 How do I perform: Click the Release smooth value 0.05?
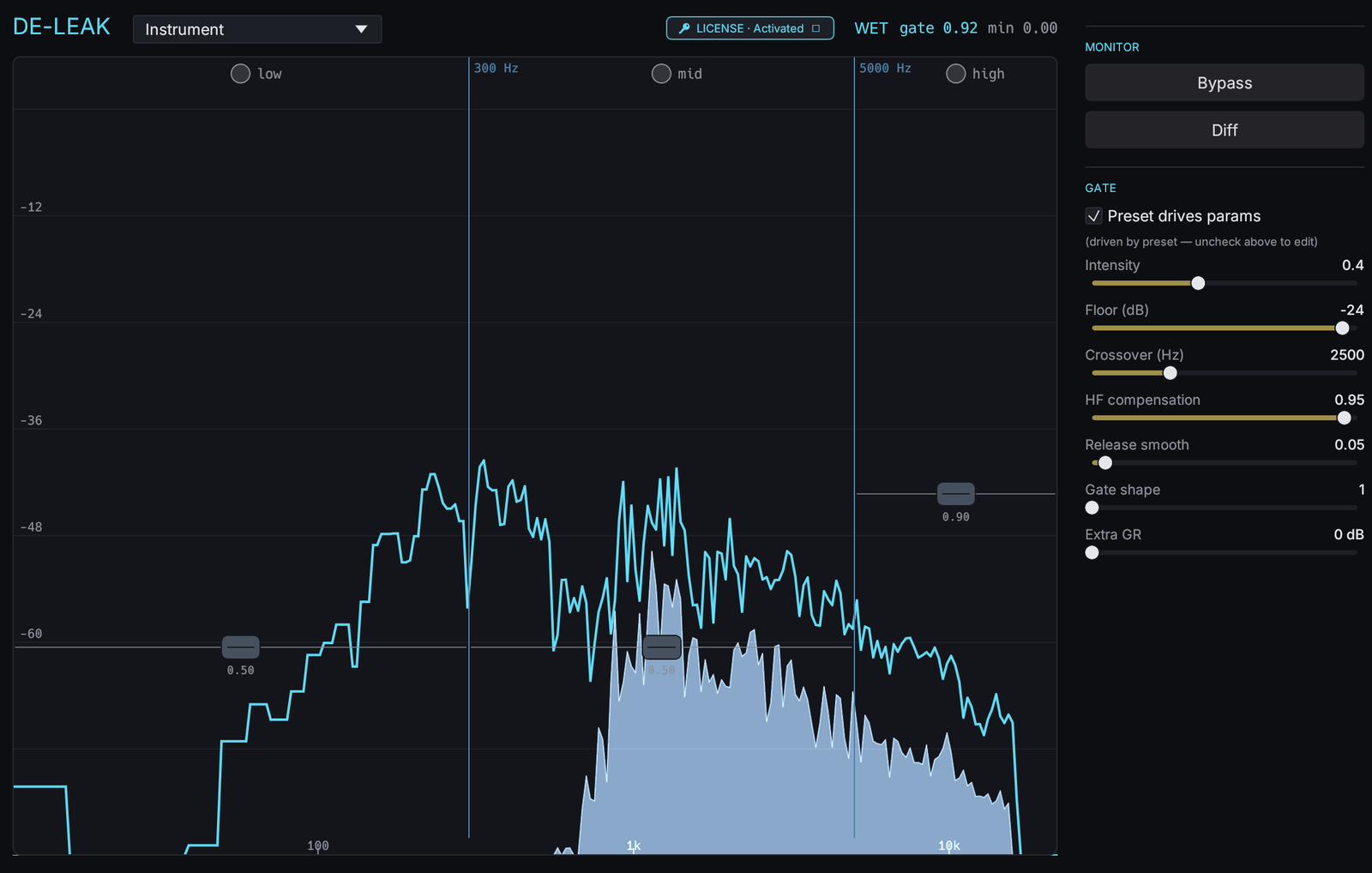tap(1349, 444)
